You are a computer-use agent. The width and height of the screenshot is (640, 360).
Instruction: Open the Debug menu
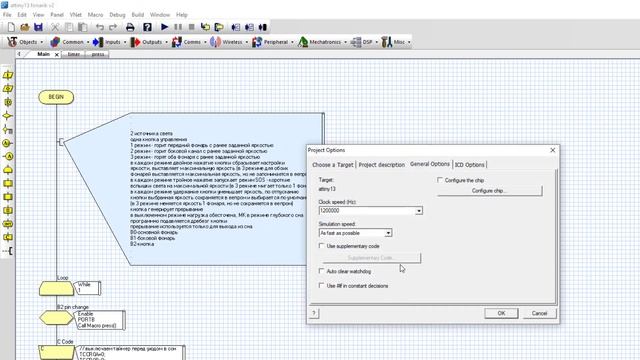[x=117, y=15]
